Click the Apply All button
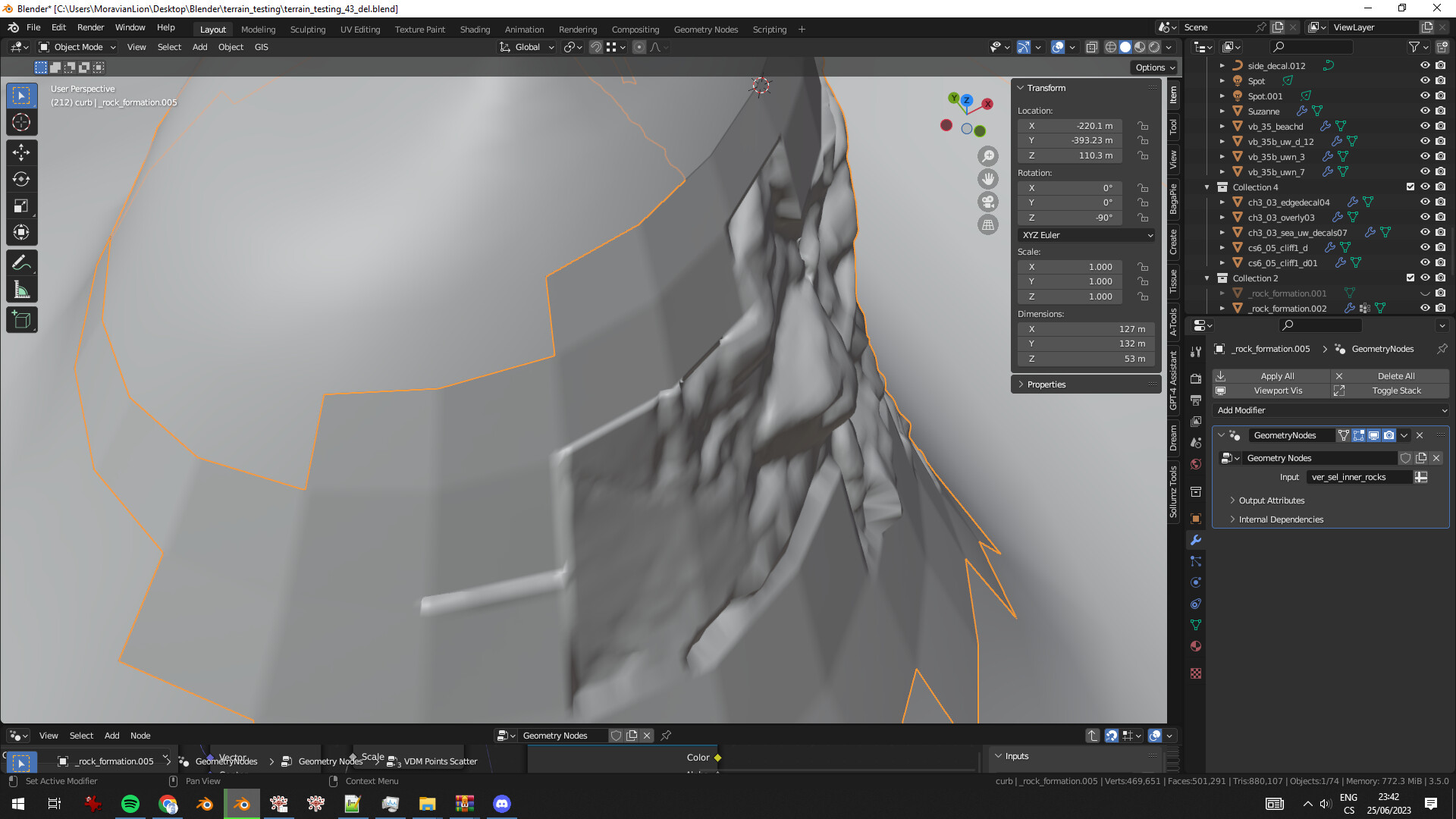 point(1272,376)
